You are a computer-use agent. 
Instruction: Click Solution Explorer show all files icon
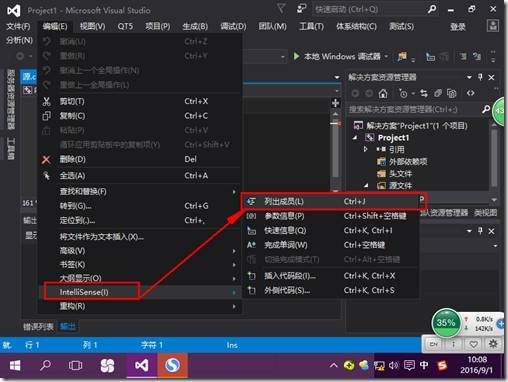[451, 94]
